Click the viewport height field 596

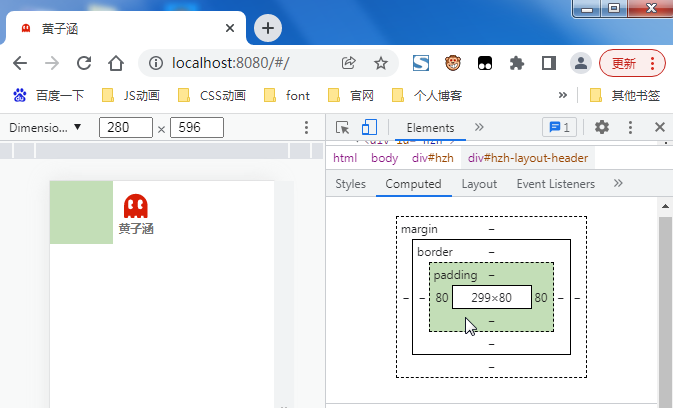[197, 127]
